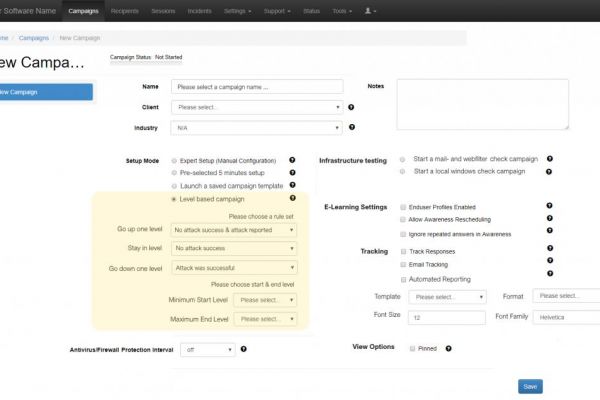Check the Email Tracking option
Viewport: 600px width, 400px height.
click(402, 264)
